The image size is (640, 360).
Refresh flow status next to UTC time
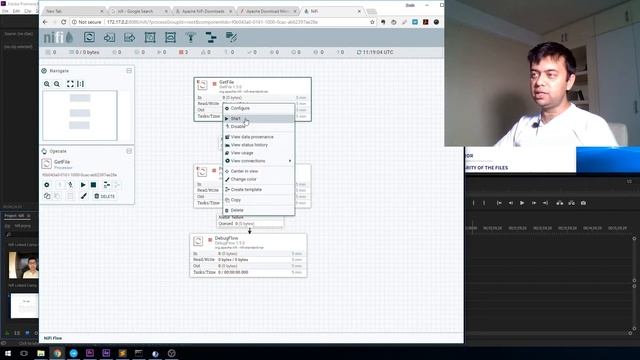pyautogui.click(x=359, y=52)
